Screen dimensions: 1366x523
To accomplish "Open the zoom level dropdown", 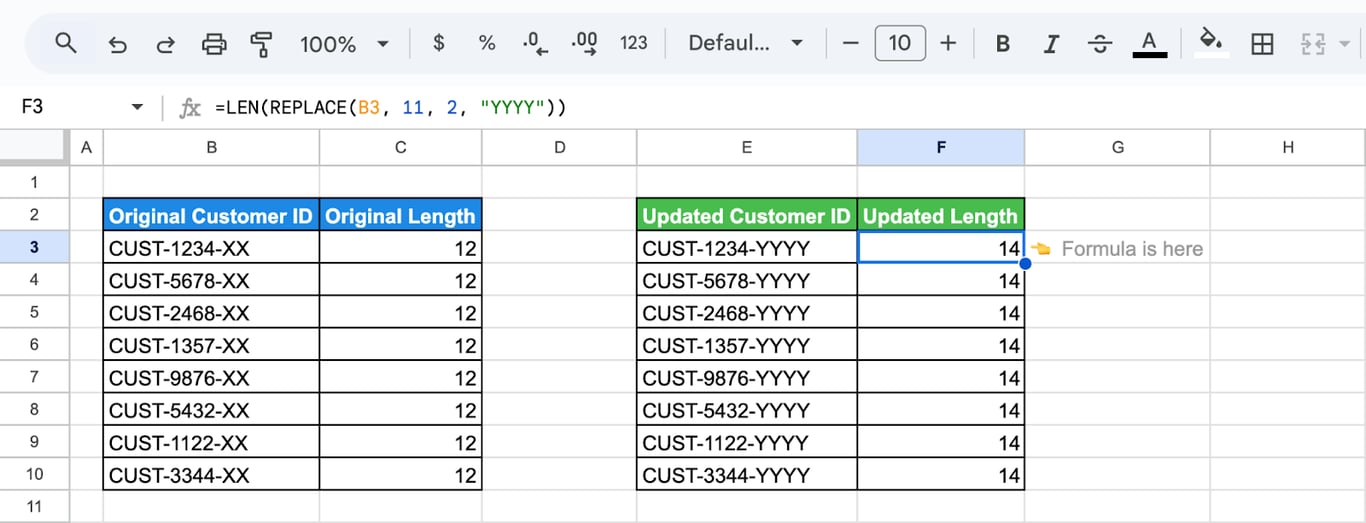I will [x=344, y=44].
